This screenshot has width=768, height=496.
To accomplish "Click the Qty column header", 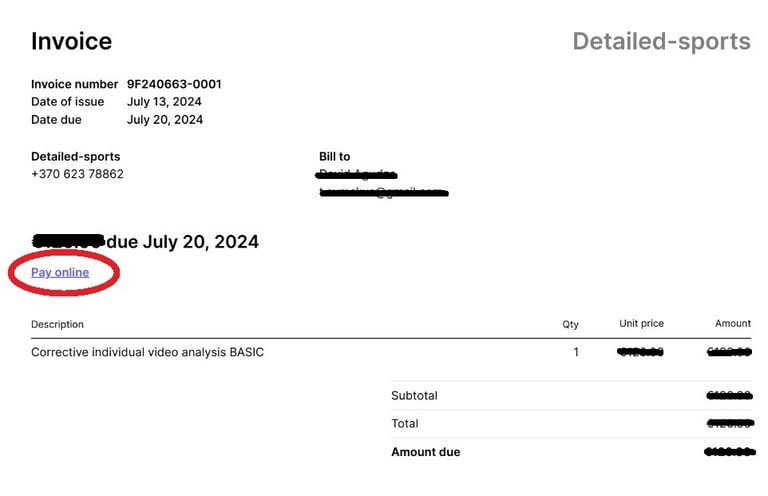I will 570,324.
